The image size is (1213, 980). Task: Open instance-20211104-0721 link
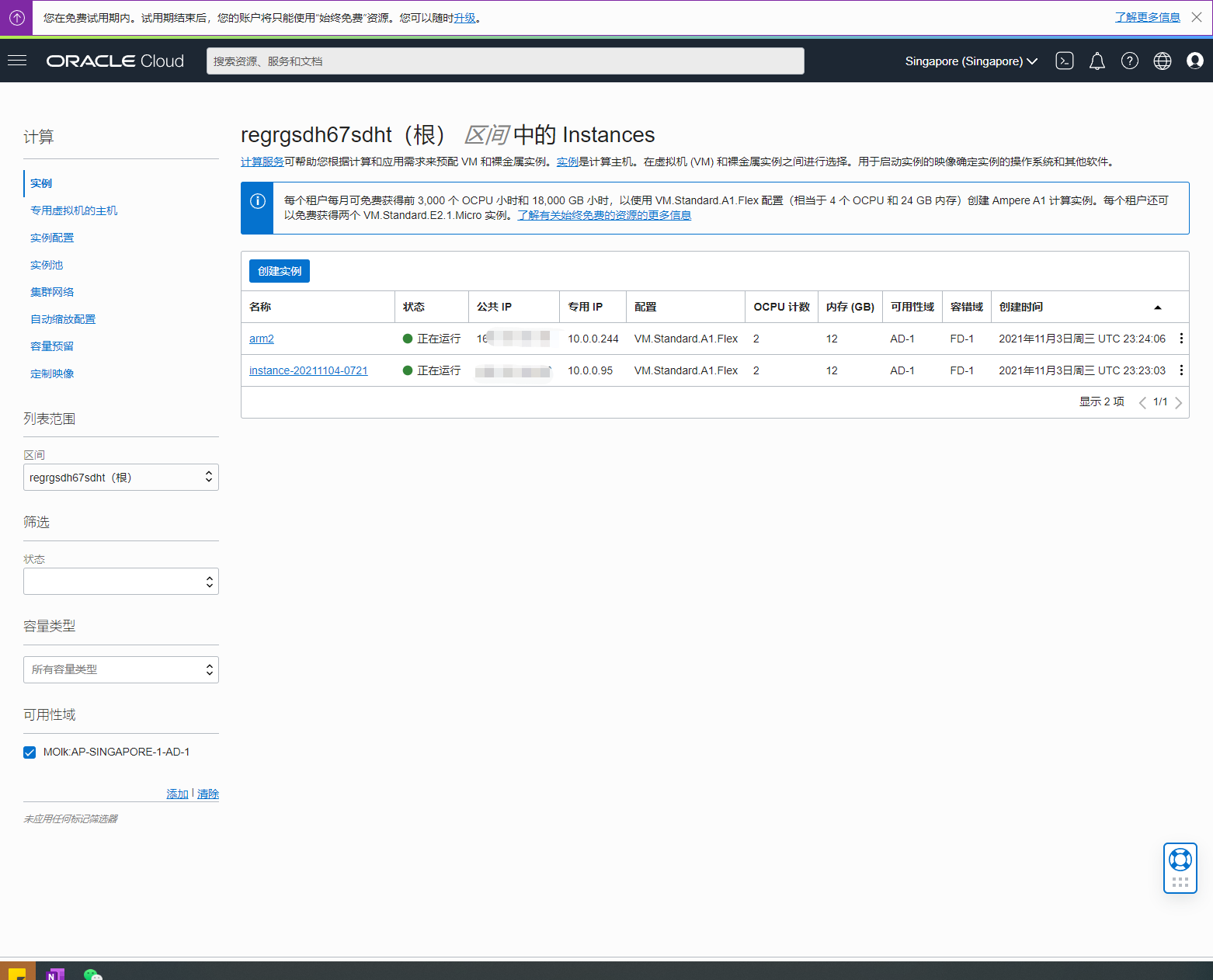[x=308, y=370]
